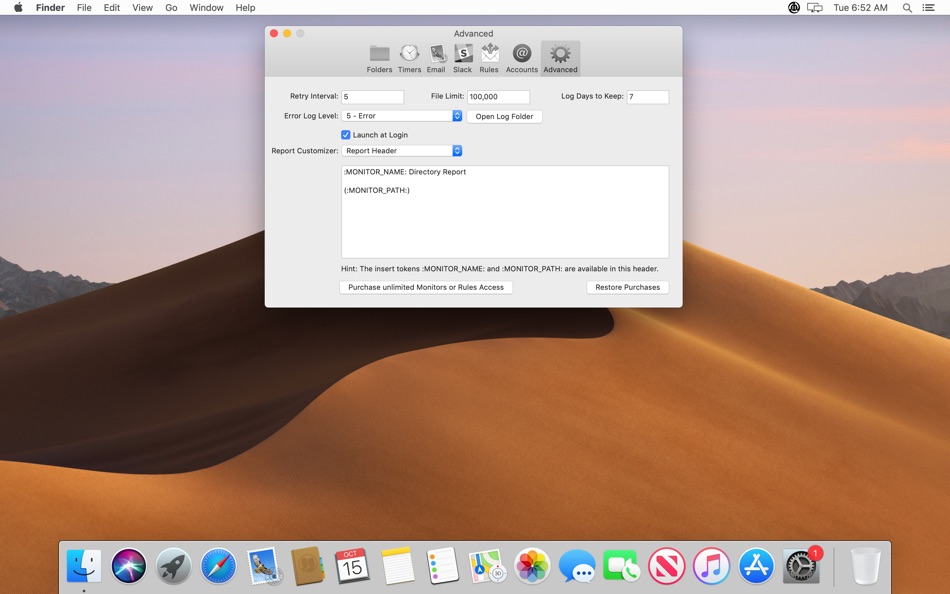Click the Restore Purchases button

tap(628, 287)
